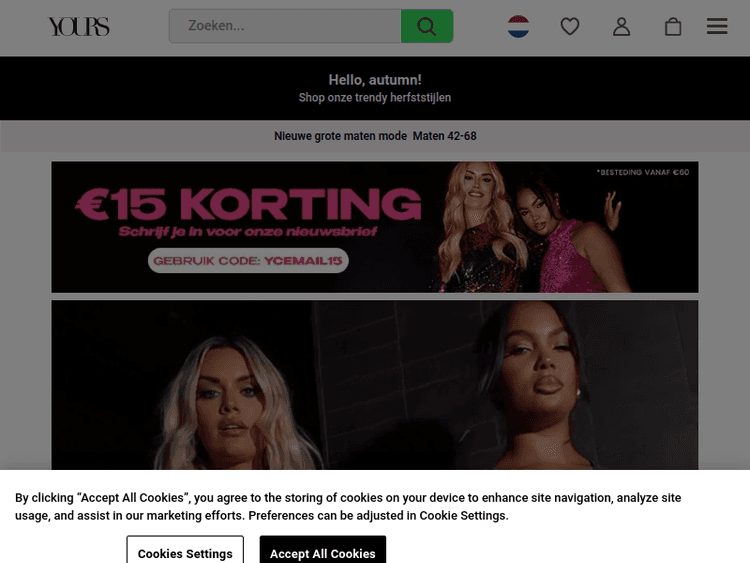Click the Cookies Settings button
750x563 pixels.
[x=185, y=550]
